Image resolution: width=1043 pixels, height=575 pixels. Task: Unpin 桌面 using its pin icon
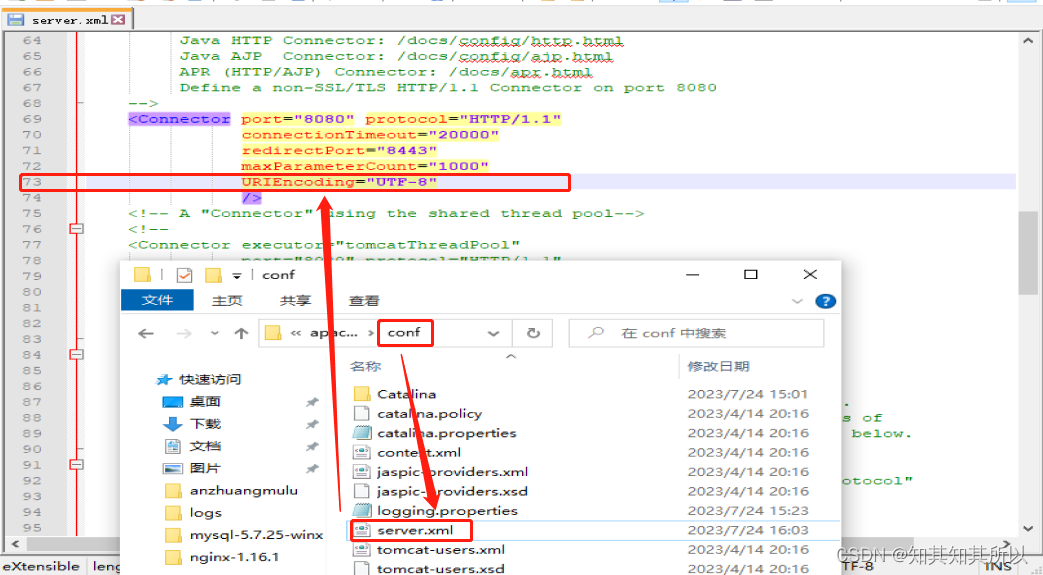tap(312, 402)
